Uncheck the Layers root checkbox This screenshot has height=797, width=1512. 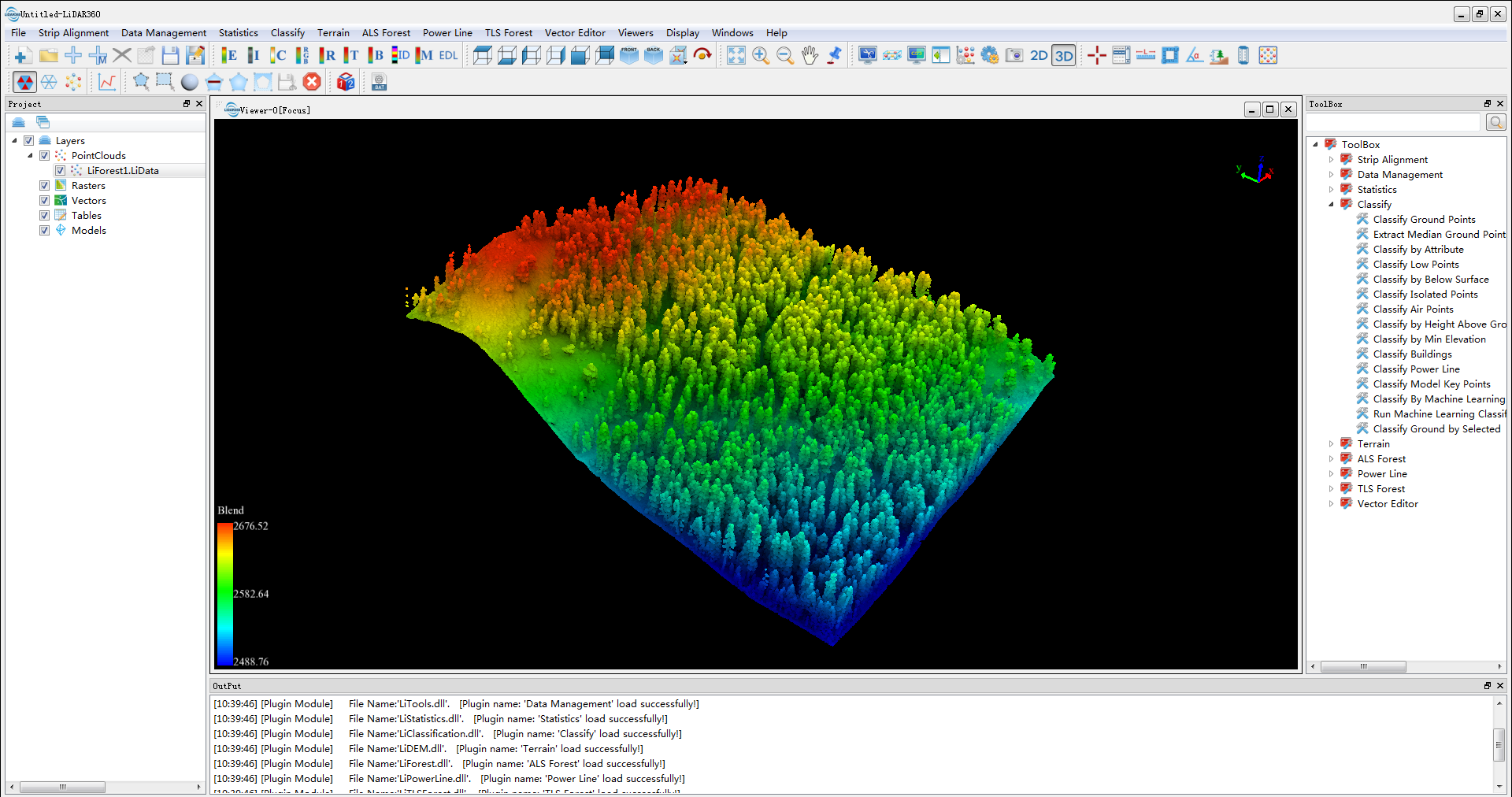click(29, 141)
